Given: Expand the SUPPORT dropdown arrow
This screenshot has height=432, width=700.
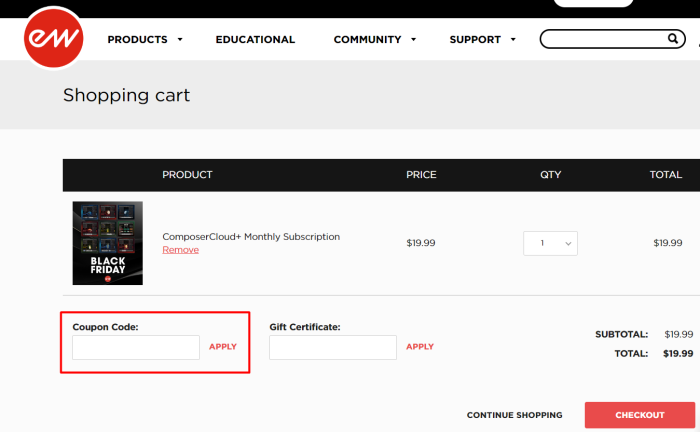Looking at the screenshot, I should click(x=513, y=40).
